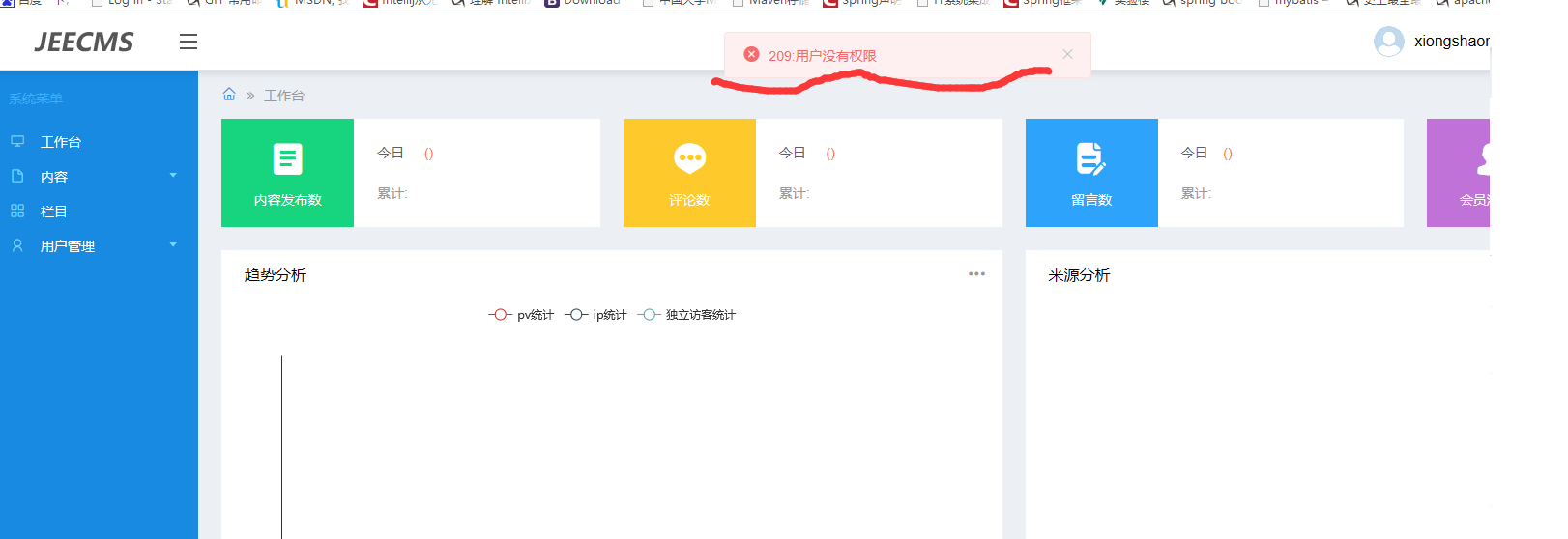Click the 栏目 grid icon in sidebar

[x=17, y=211]
